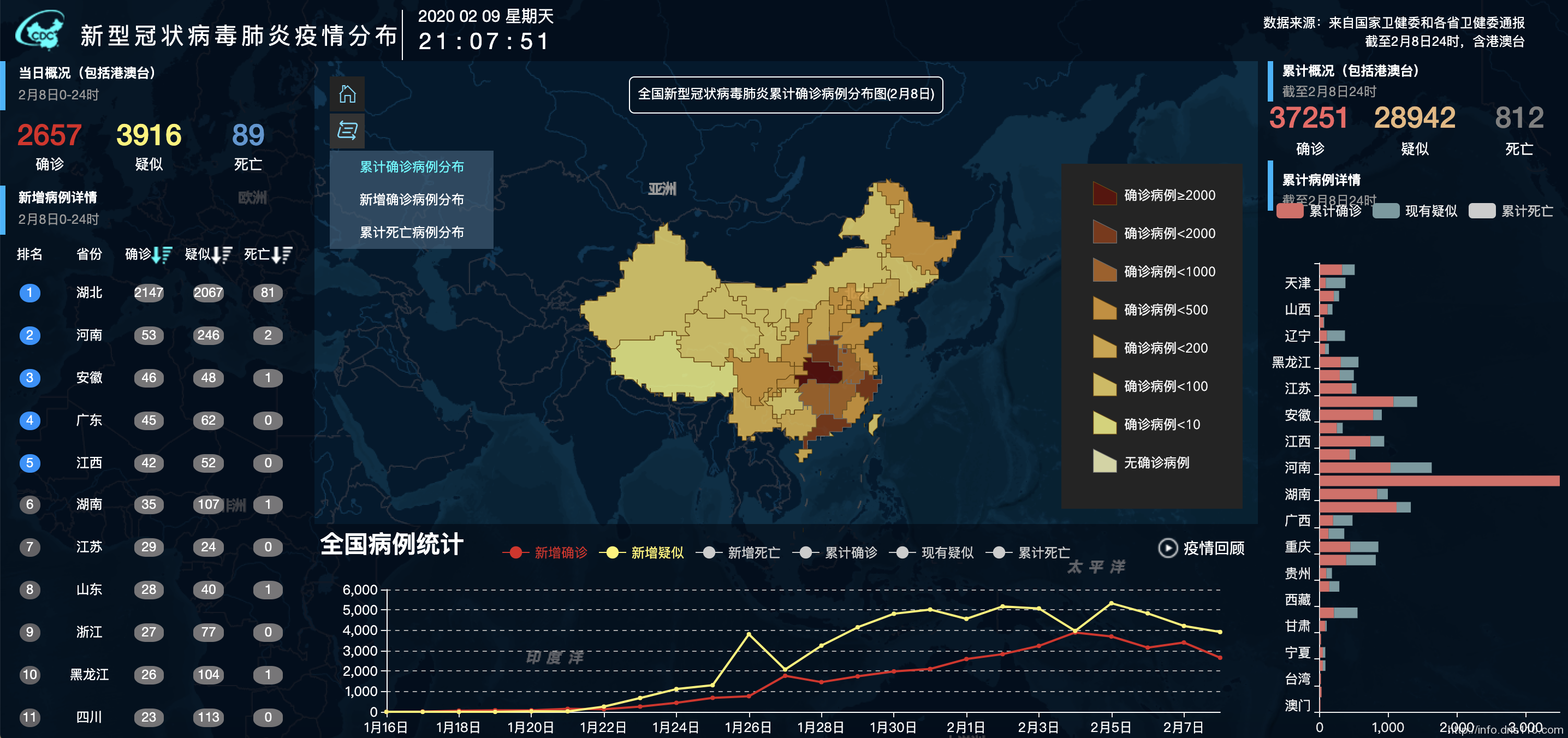
Task: Select the 黑龙江 row in ranking table
Action: (x=150, y=675)
